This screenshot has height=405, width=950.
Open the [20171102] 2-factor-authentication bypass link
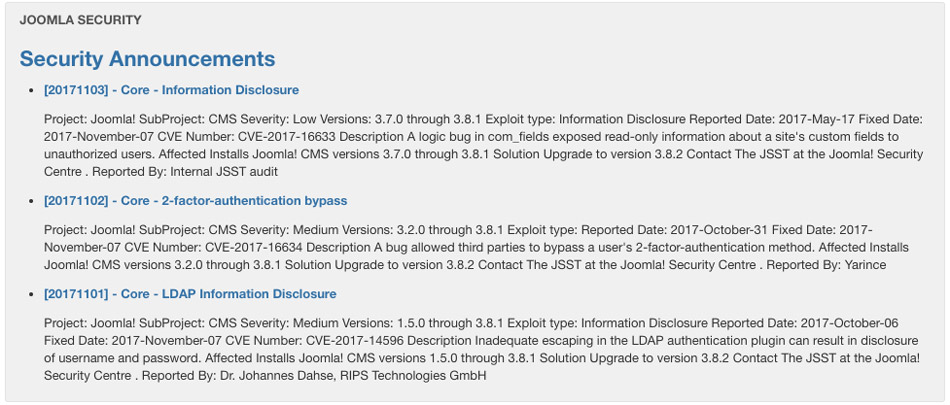(x=195, y=201)
